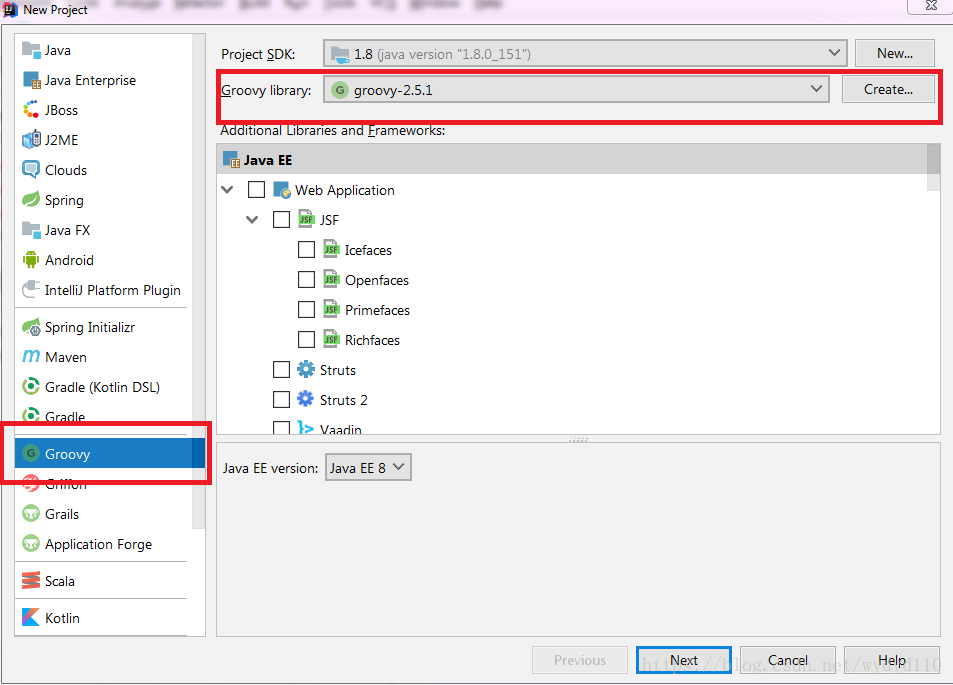Click the Groovy icon in the sidebar
Viewport: 953px width, 685px height.
click(31, 453)
